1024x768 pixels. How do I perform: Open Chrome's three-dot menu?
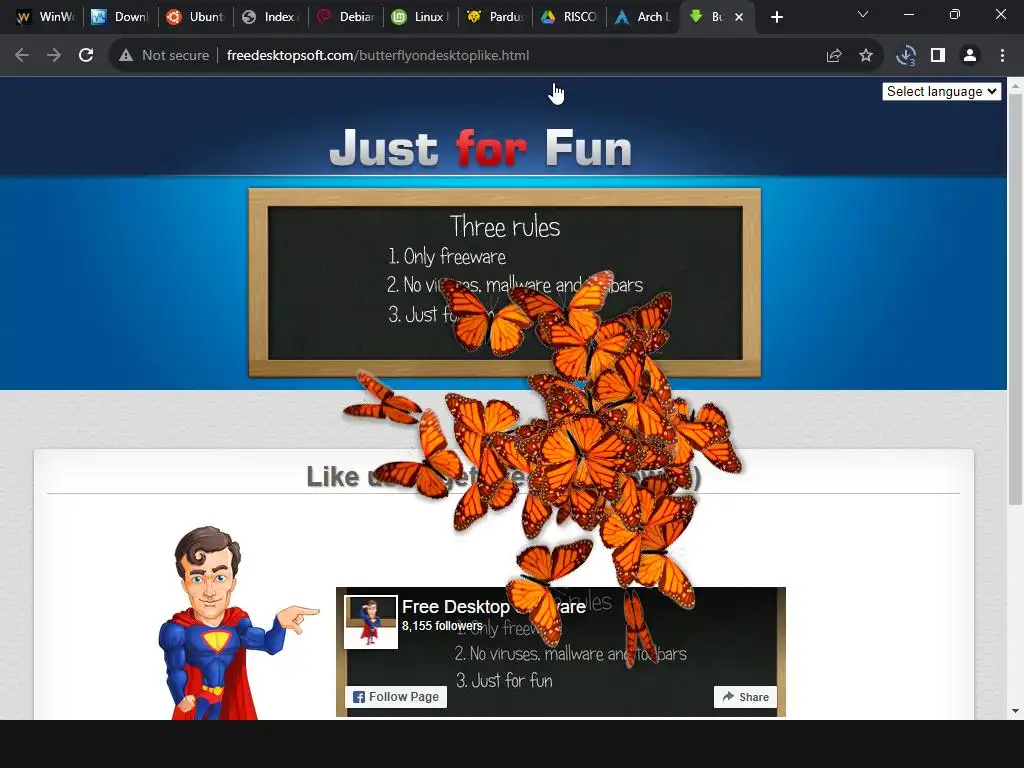[x=1002, y=56]
